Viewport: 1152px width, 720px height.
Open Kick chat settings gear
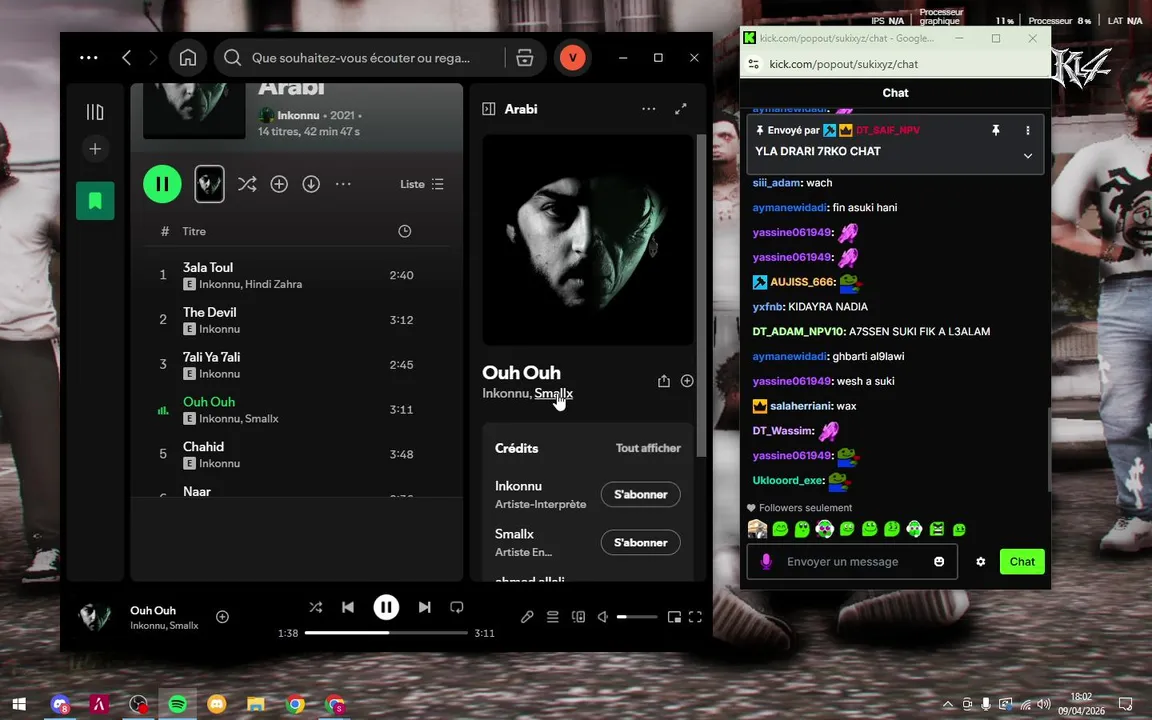(x=980, y=561)
